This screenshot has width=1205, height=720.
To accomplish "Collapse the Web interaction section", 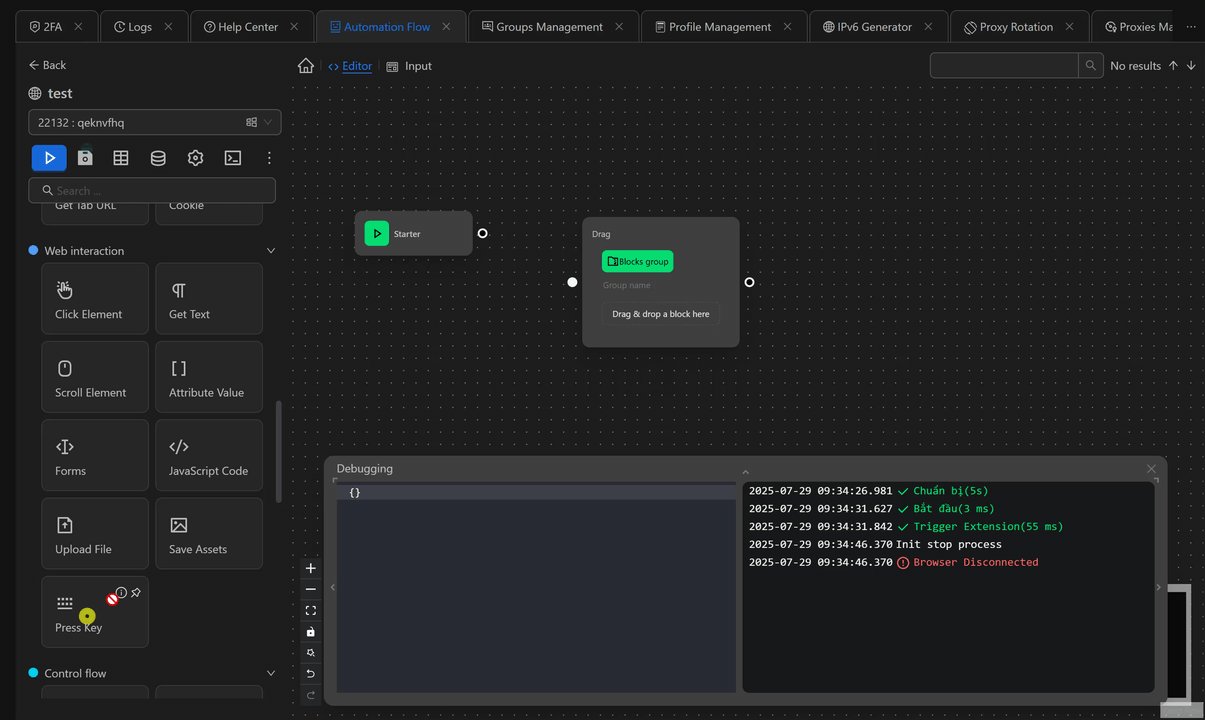I will pos(270,251).
